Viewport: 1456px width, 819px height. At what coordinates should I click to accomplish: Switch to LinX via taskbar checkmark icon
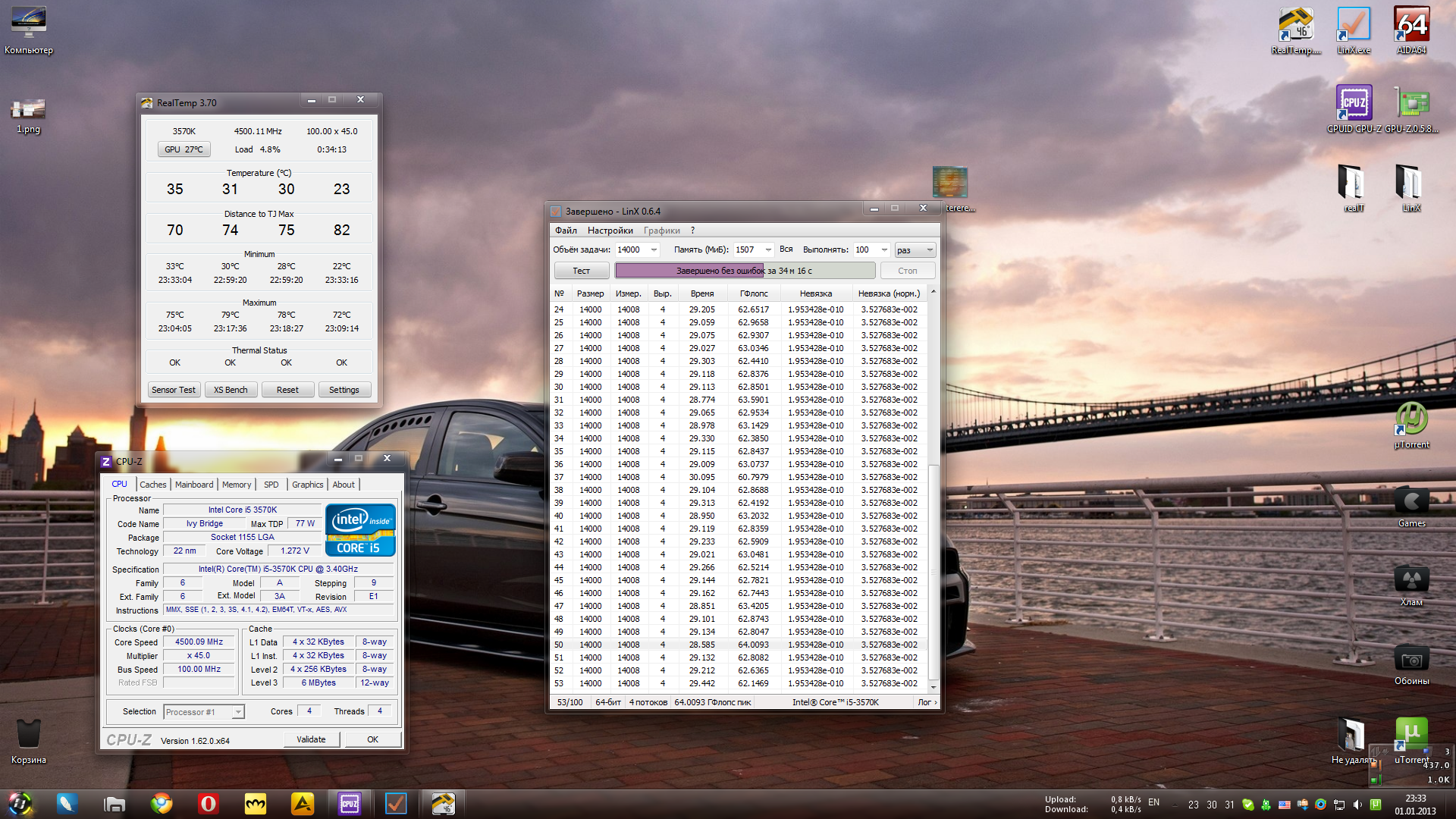(x=396, y=803)
